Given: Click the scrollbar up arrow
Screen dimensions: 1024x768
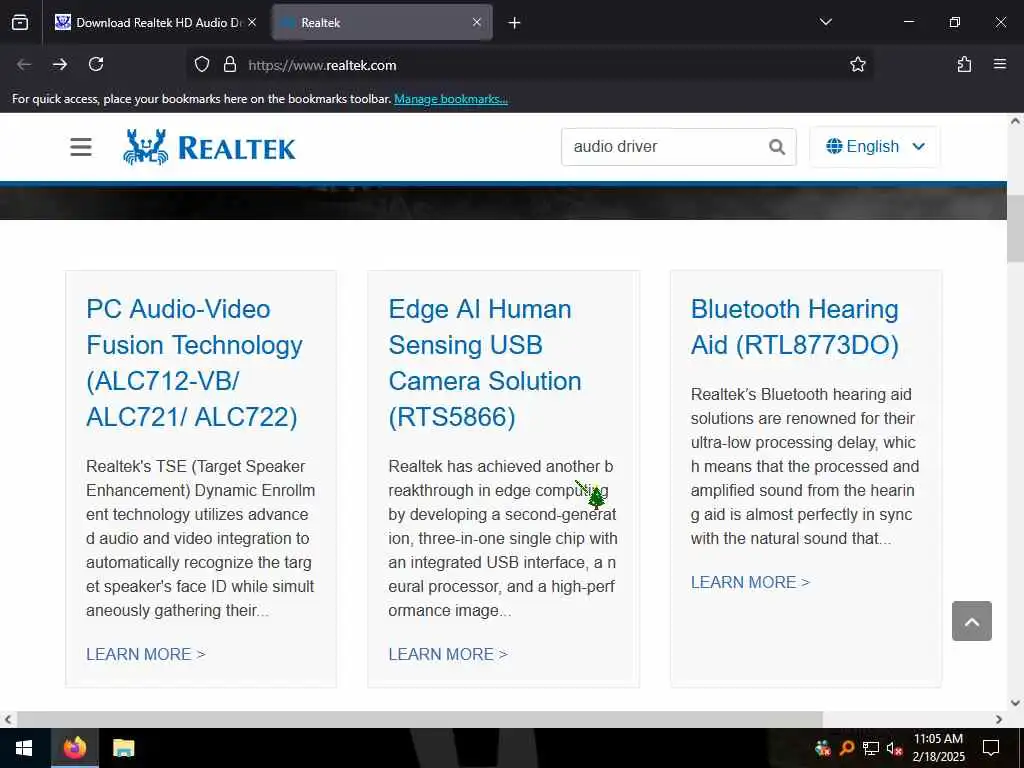Looking at the screenshot, I should [x=1015, y=121].
